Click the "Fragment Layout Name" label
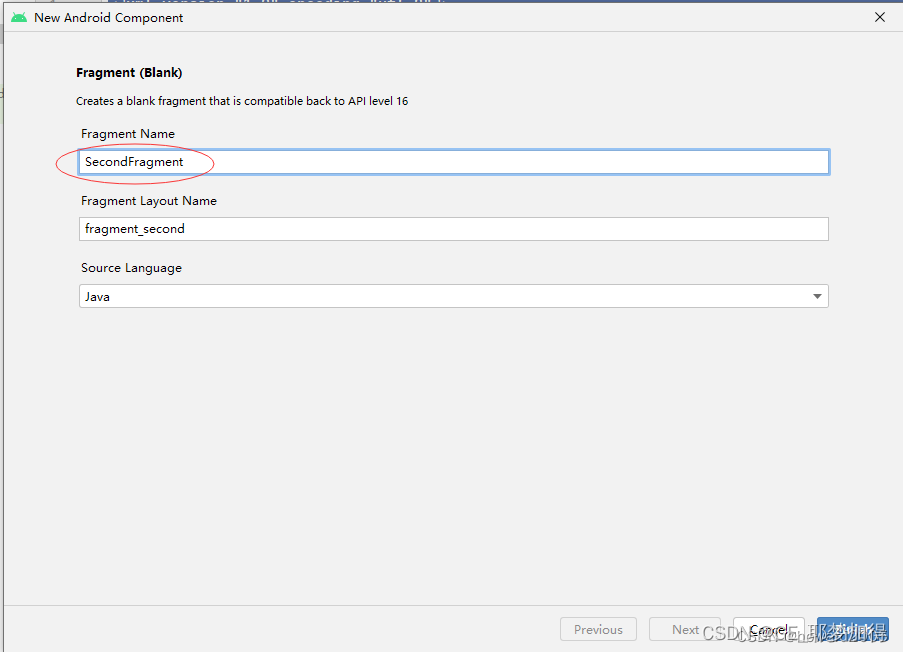903x652 pixels. click(x=149, y=201)
